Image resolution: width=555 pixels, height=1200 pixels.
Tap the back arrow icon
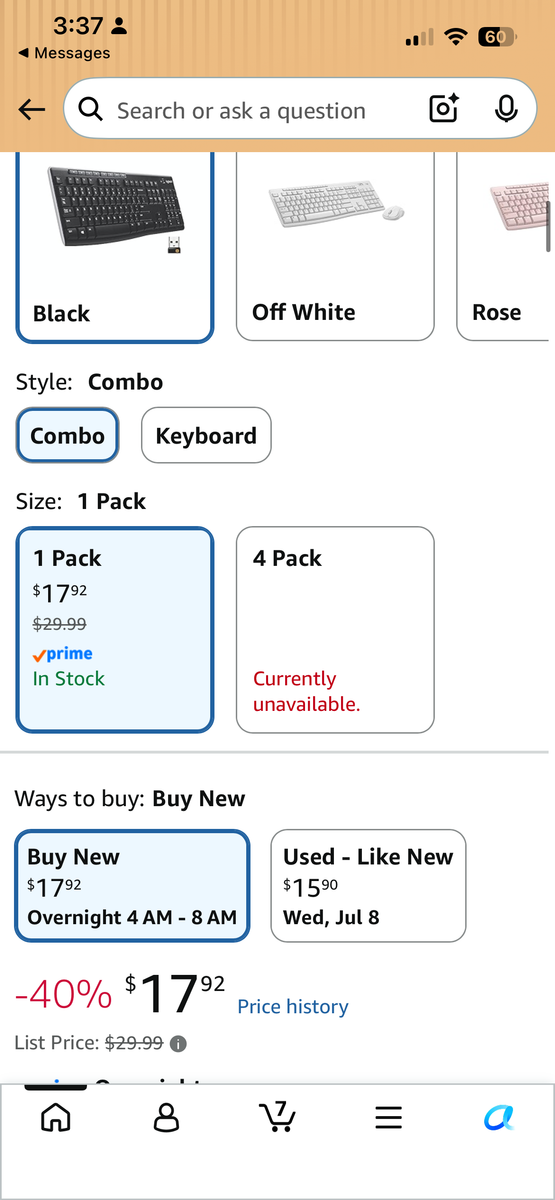[x=32, y=110]
